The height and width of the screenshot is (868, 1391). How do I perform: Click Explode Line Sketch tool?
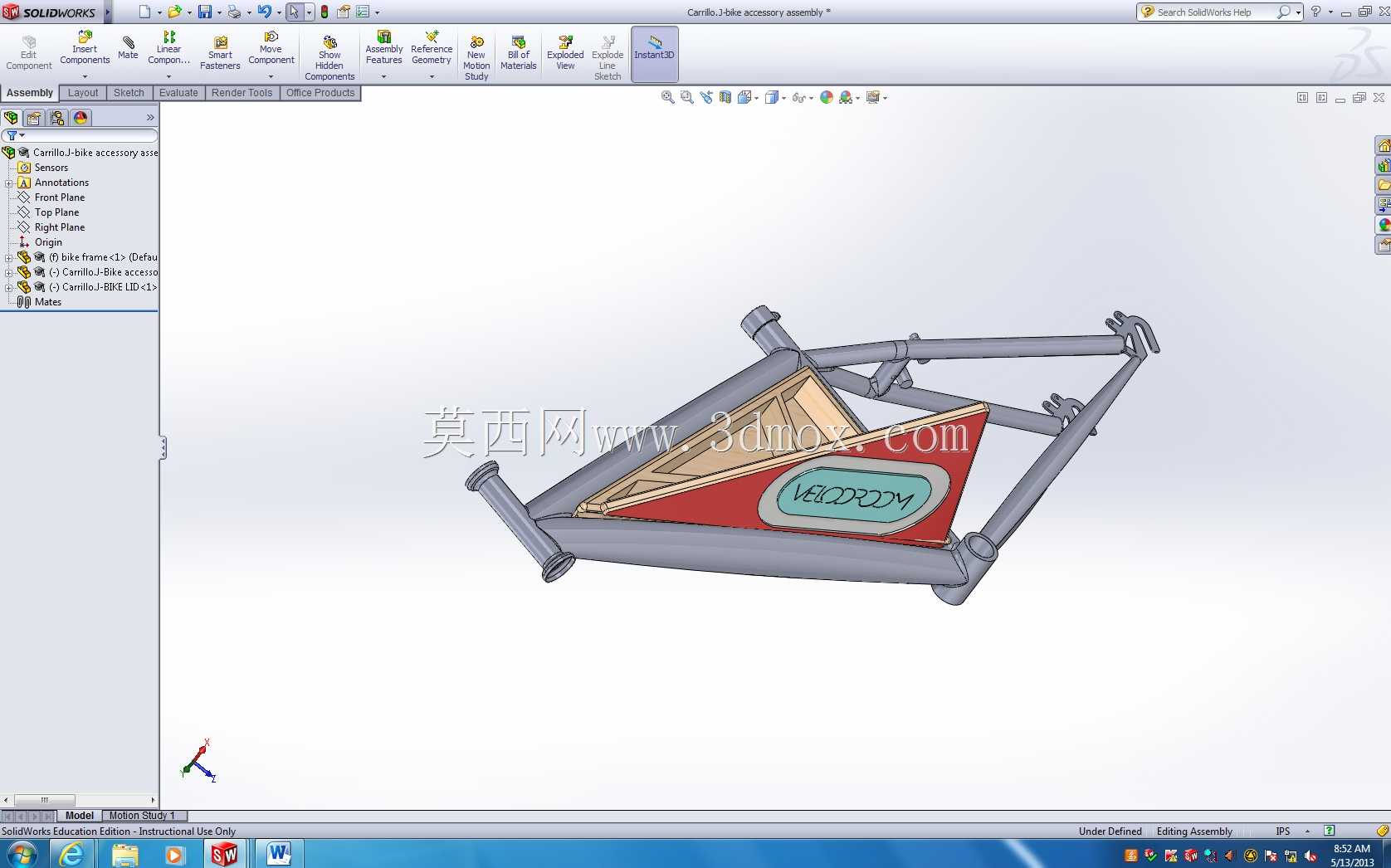pyautogui.click(x=608, y=58)
